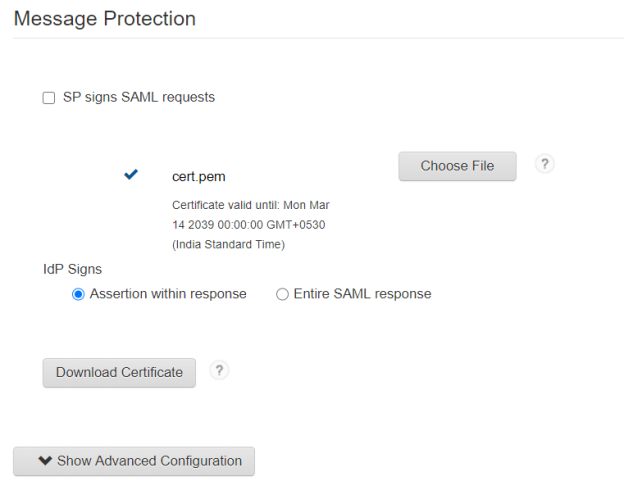Click the 'Entire SAML response' label text
This screenshot has width=624, height=486.
coord(362,294)
